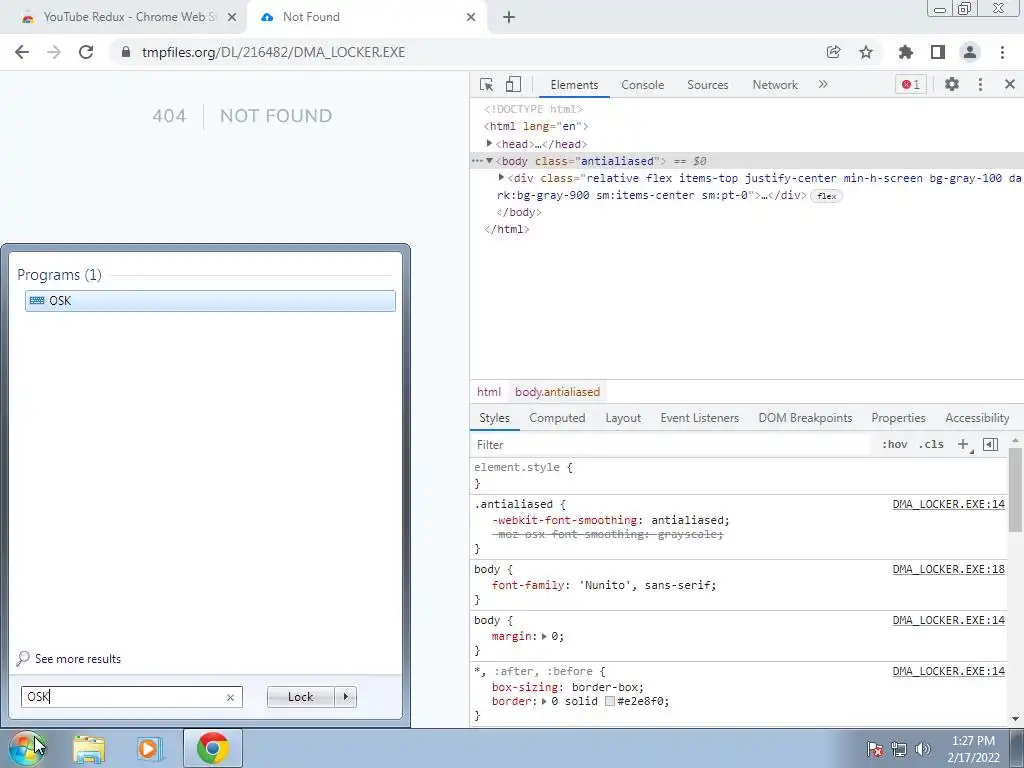Image resolution: width=1024 pixels, height=768 pixels.
Task: Expand the border shorthand triangle
Action: coord(544,701)
